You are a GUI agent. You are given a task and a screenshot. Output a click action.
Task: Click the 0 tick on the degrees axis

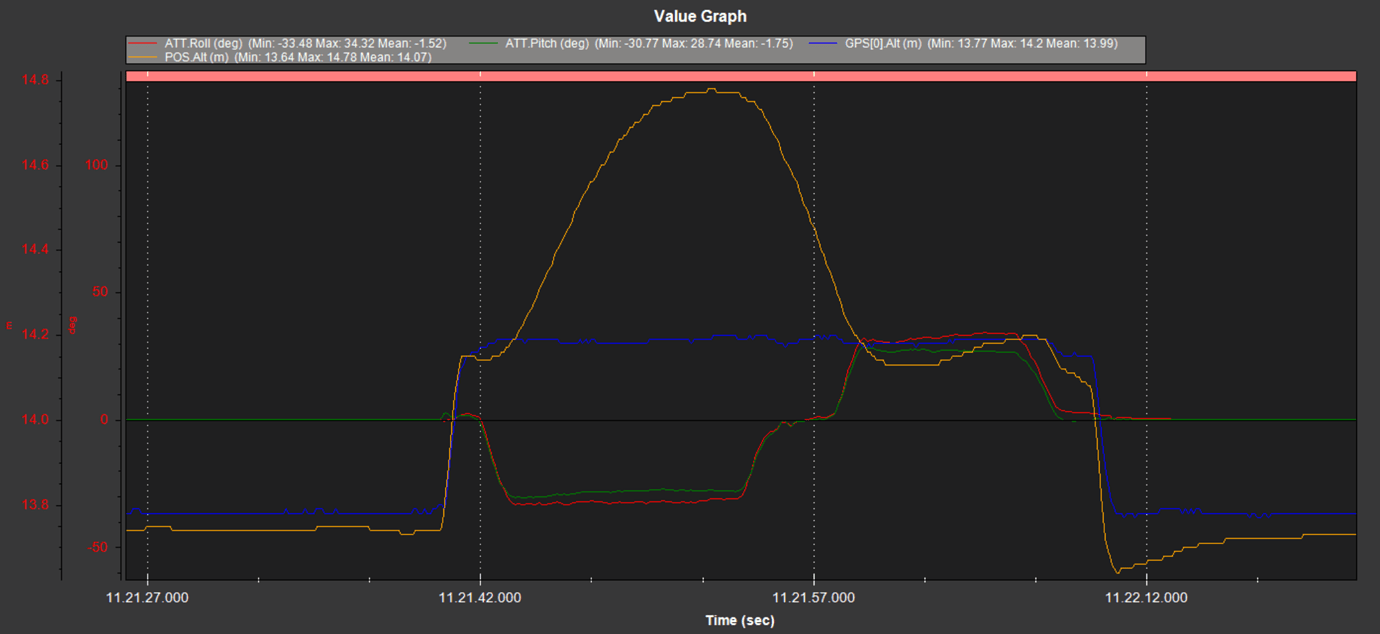tap(104, 421)
